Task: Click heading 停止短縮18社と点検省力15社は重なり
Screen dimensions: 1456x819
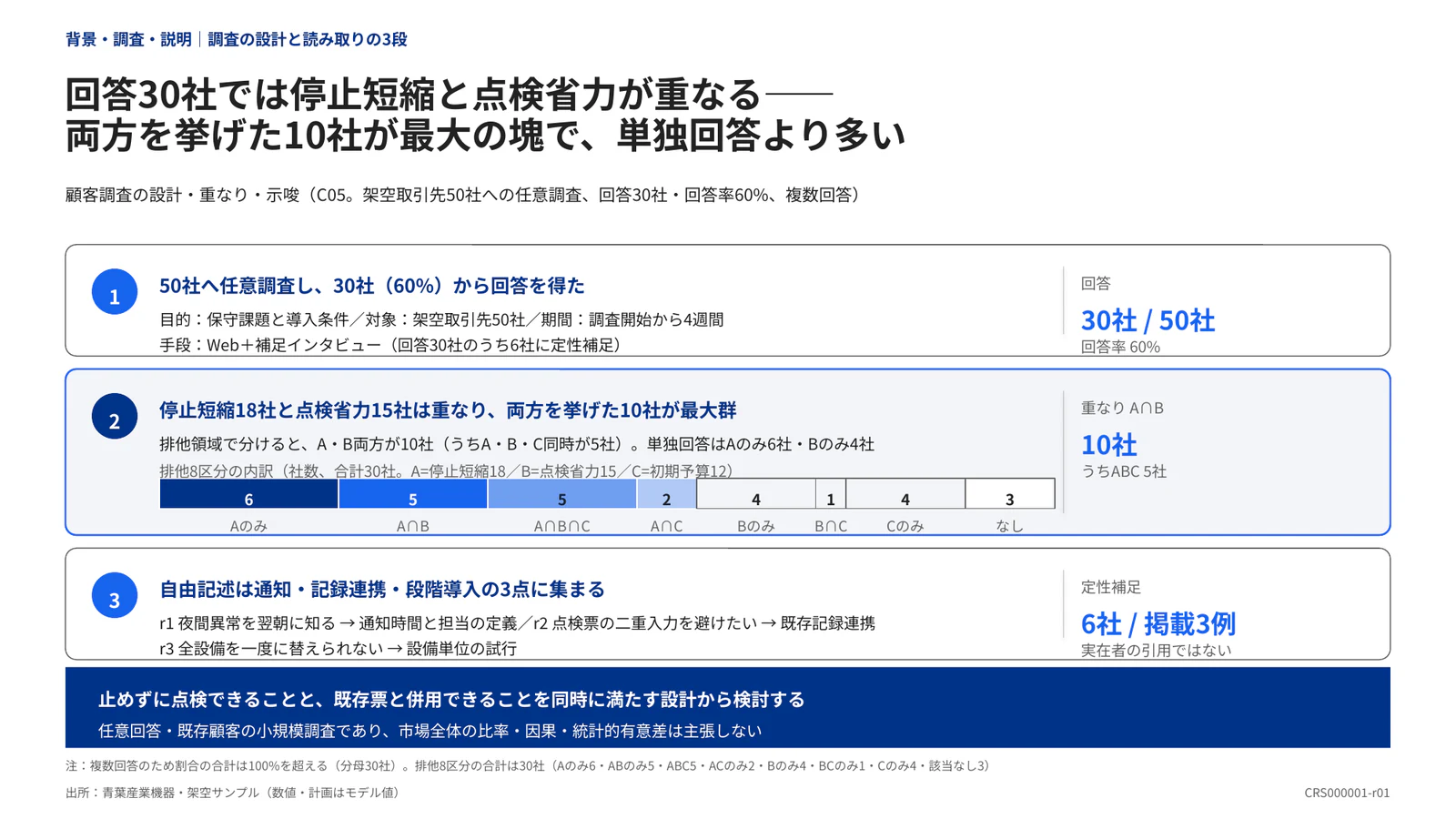Action: pos(448,410)
